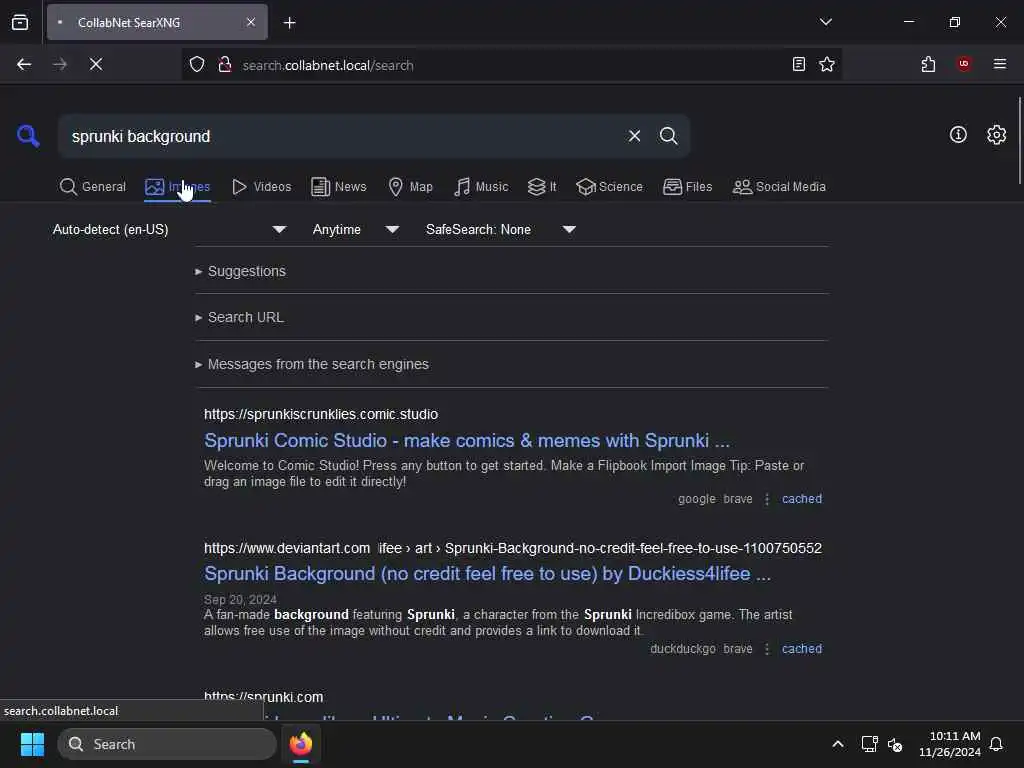Open SafeSearch None dropdown
The width and height of the screenshot is (1024, 768).
(500, 229)
